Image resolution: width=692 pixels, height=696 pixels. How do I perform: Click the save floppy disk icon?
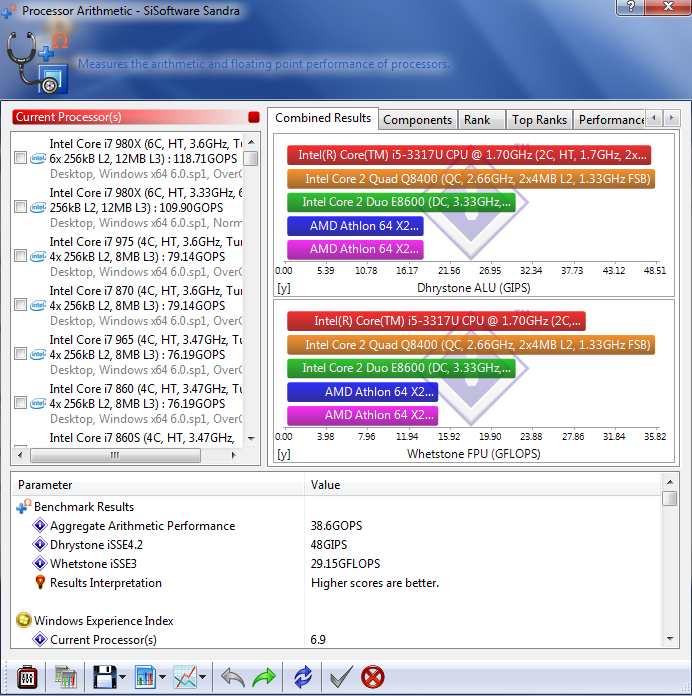(x=105, y=677)
